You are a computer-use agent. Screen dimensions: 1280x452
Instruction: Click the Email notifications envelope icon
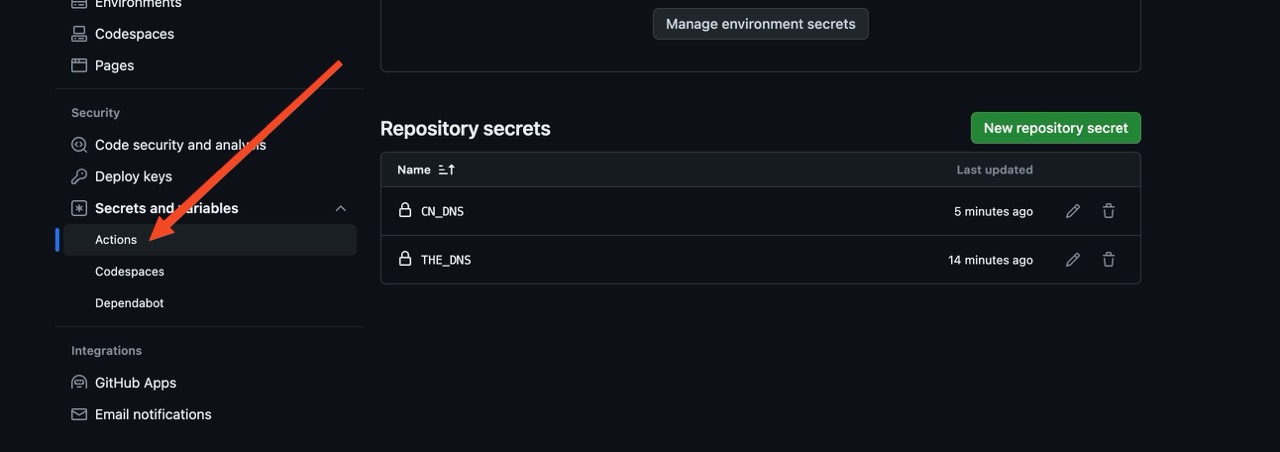point(79,414)
